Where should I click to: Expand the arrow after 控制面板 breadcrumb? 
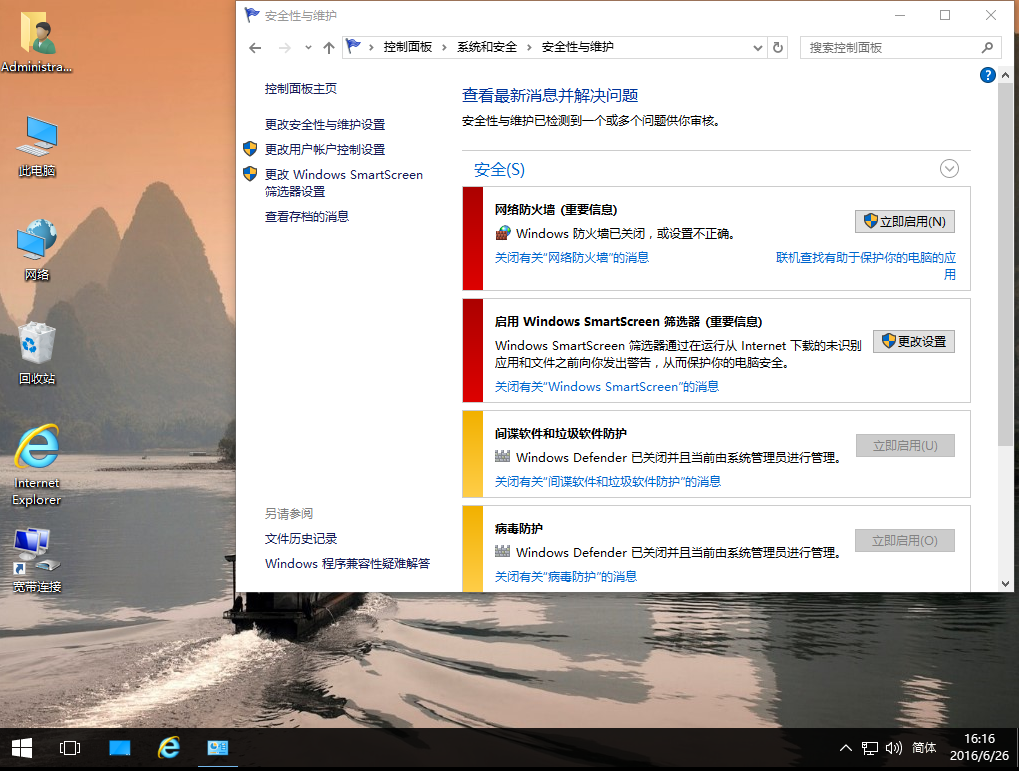coord(444,47)
